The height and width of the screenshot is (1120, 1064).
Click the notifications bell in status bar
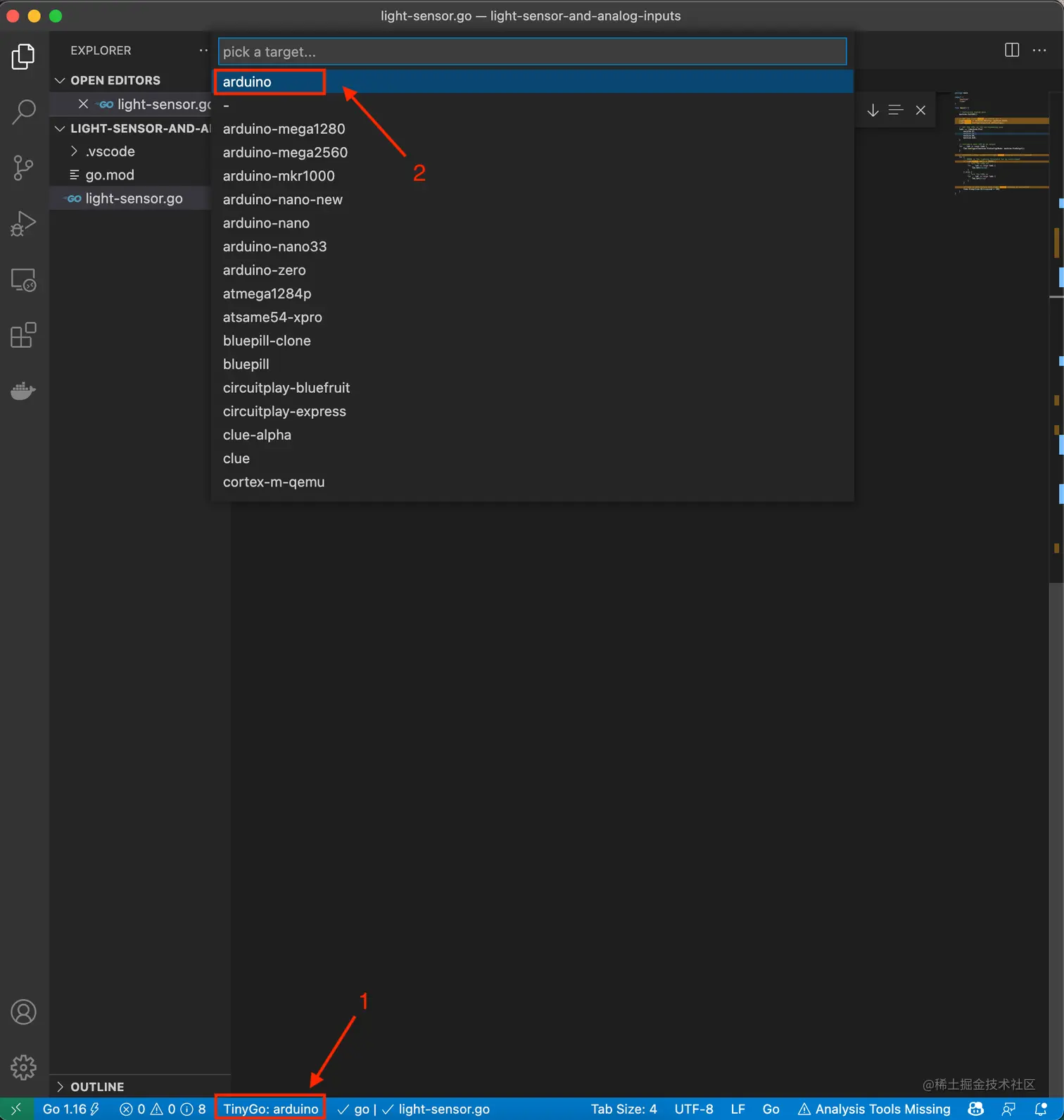click(1041, 1109)
